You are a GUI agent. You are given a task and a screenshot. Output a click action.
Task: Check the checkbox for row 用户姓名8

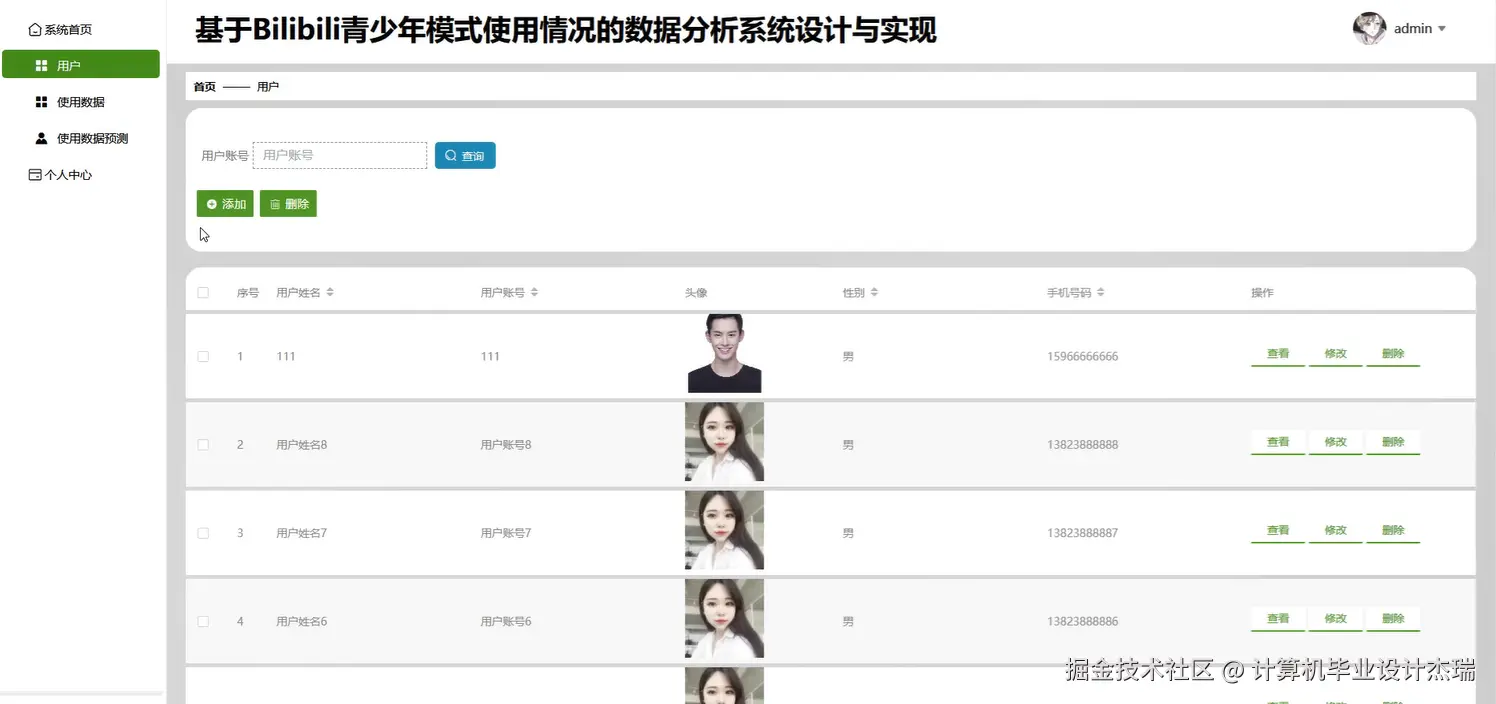point(203,444)
